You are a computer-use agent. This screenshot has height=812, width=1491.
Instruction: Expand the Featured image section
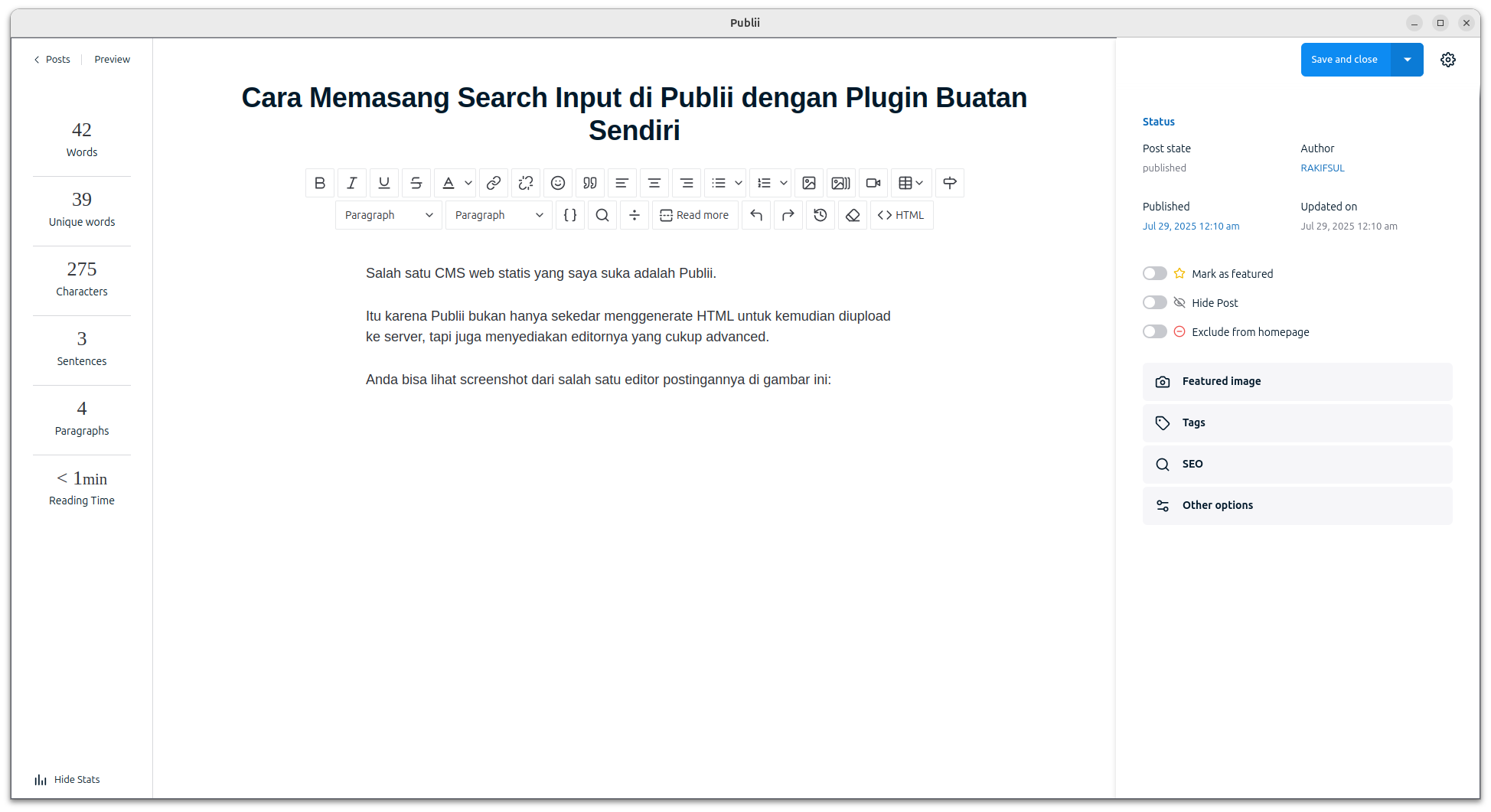[1297, 382]
